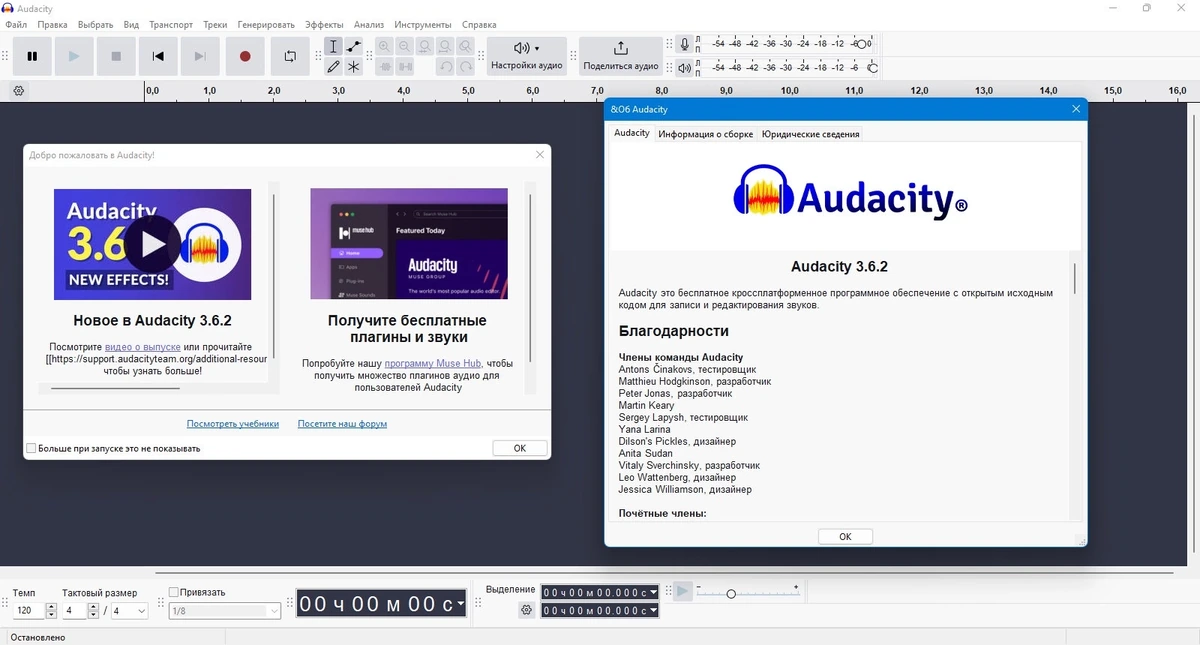Increase tempo with the up stepper arrow
Viewport: 1200px width, 645px height.
pyautogui.click(x=52, y=607)
